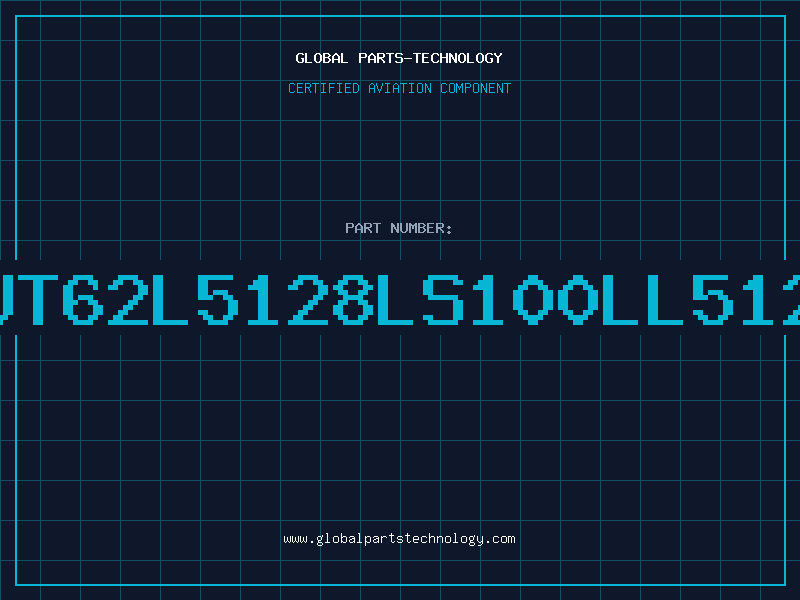Click the PART NUMBER: label
This screenshot has width=800, height=600.
399,228
